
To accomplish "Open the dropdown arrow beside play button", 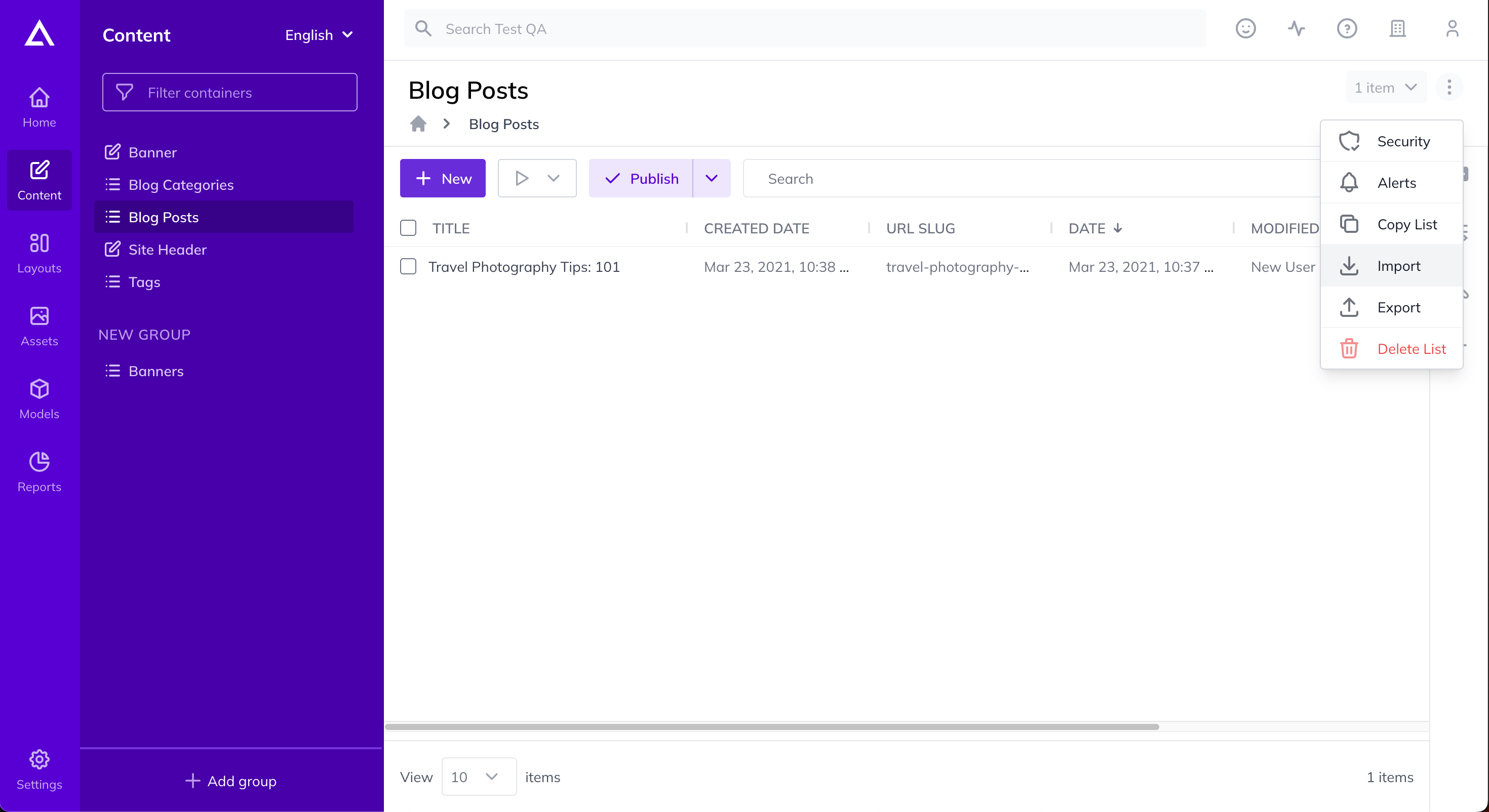I will click(553, 178).
